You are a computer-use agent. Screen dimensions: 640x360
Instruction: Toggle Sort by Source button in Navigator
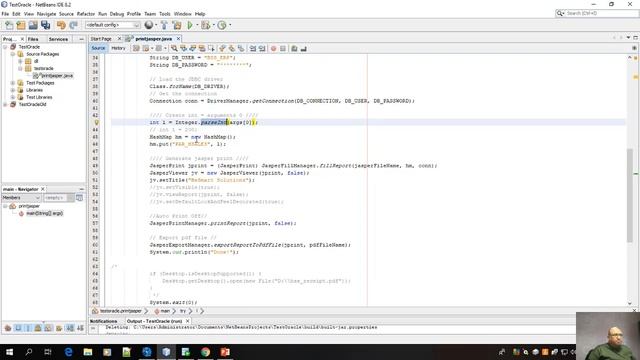80,328
